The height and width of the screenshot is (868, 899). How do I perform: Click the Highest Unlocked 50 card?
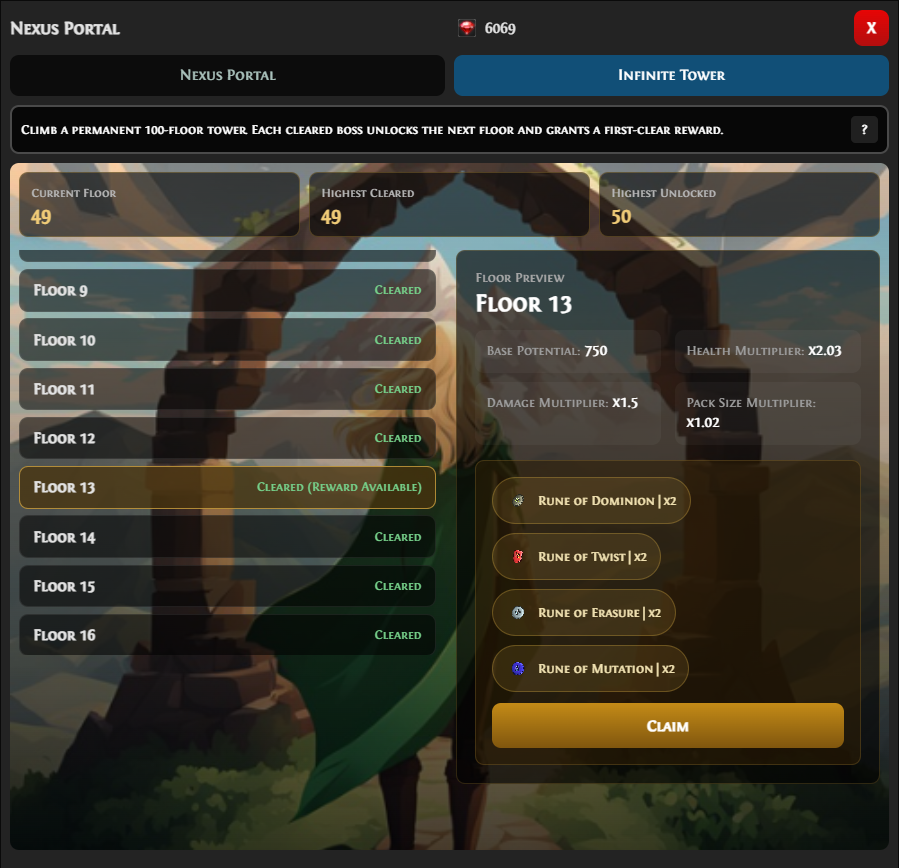[x=740, y=205]
